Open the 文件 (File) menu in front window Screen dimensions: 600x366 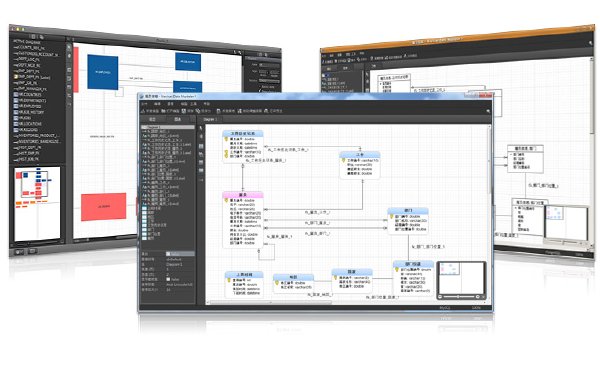click(145, 104)
